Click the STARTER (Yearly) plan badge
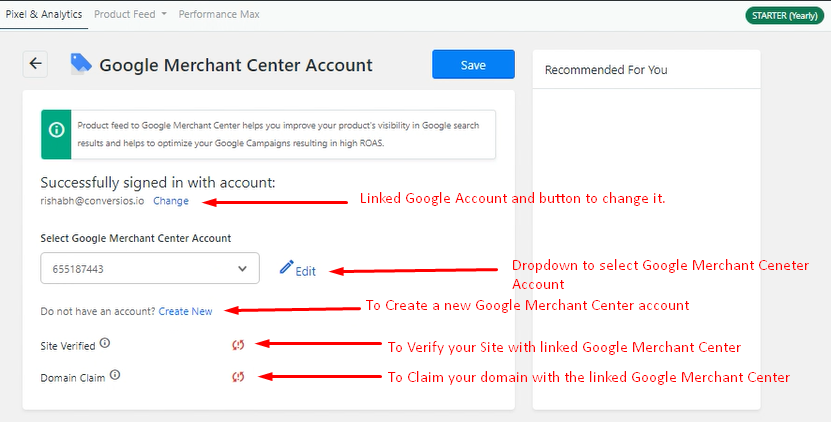831x422 pixels. click(x=784, y=15)
